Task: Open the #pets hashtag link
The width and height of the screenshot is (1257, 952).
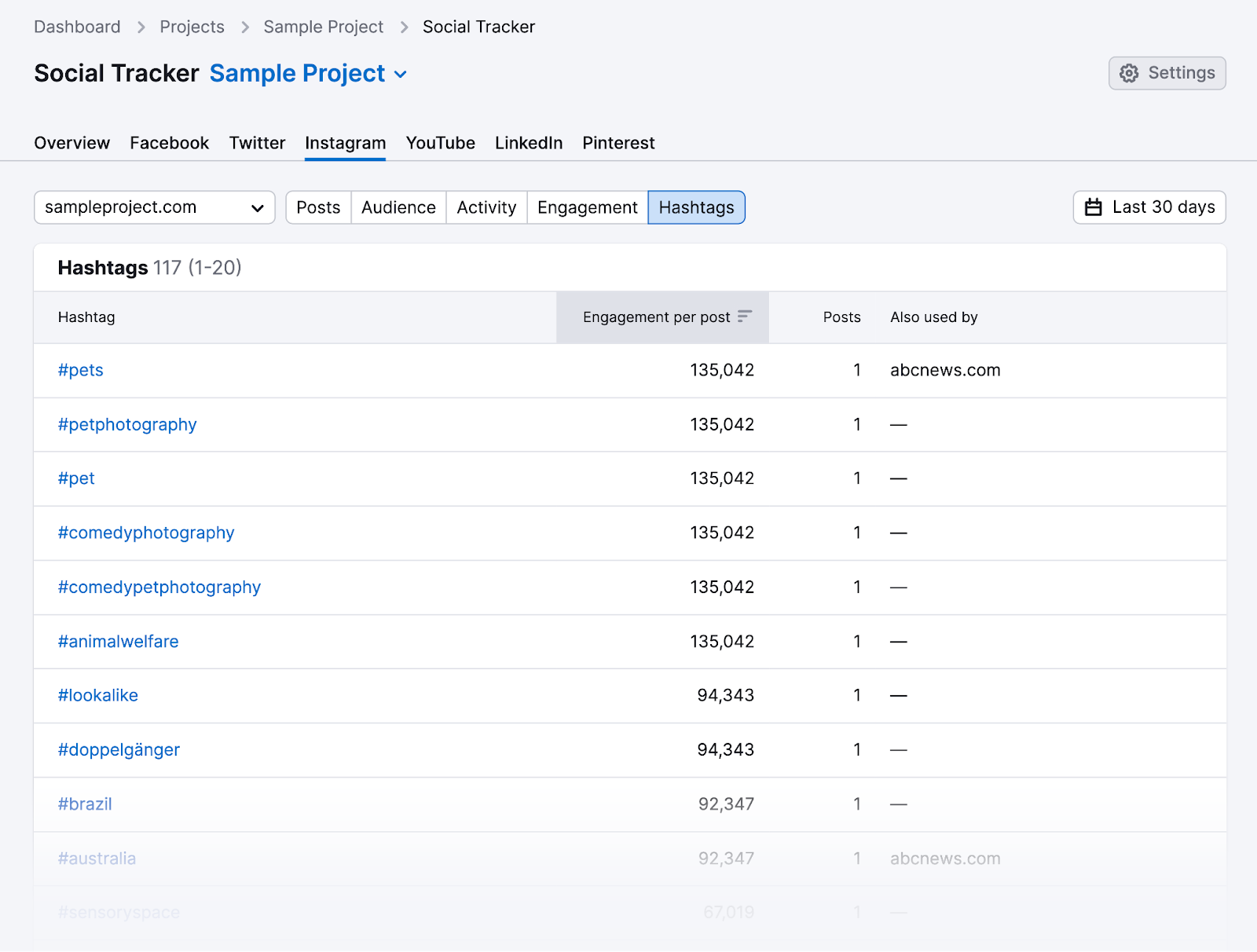Action: coord(81,370)
